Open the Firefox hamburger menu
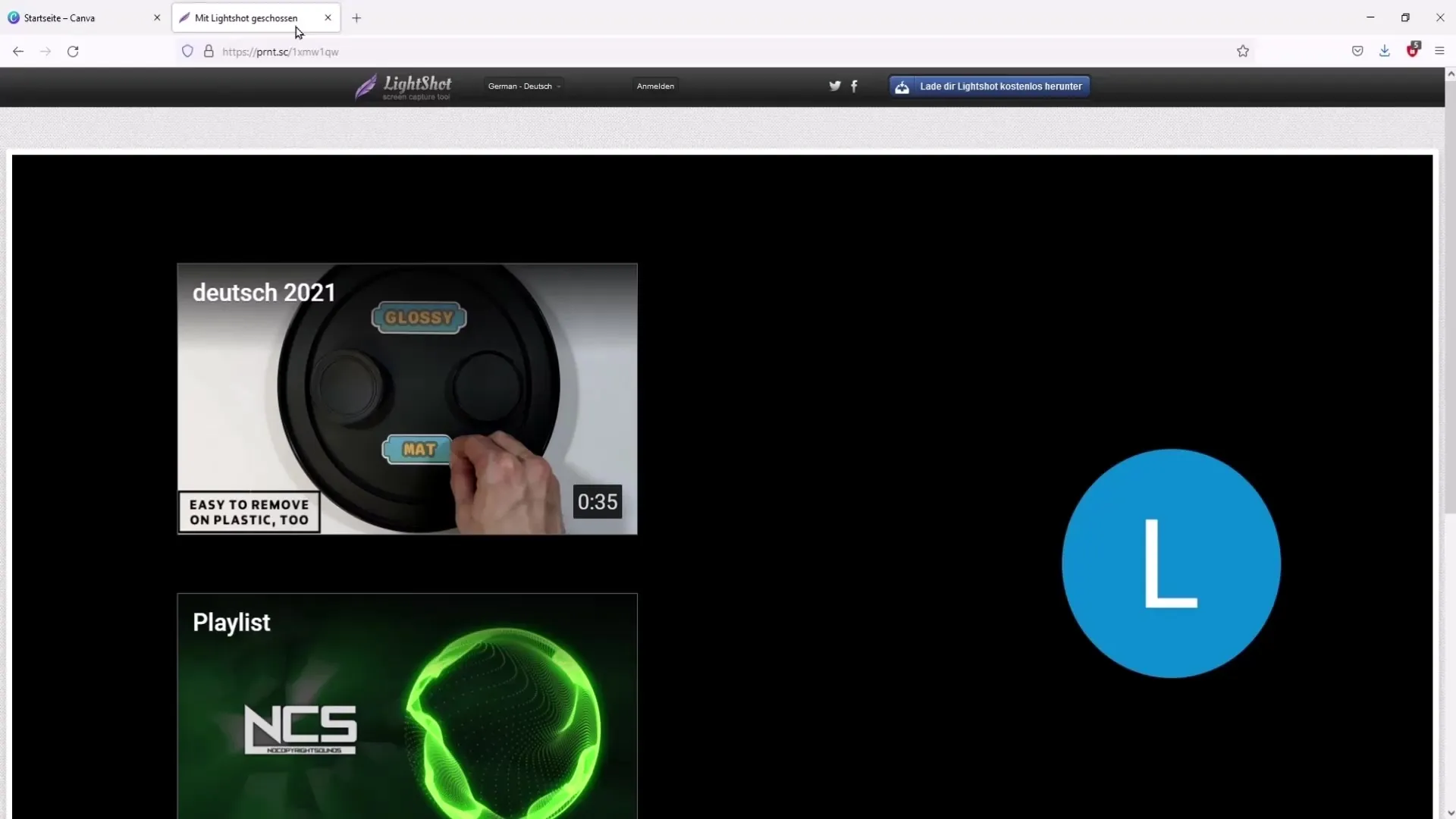This screenshot has height=819, width=1456. (1439, 52)
